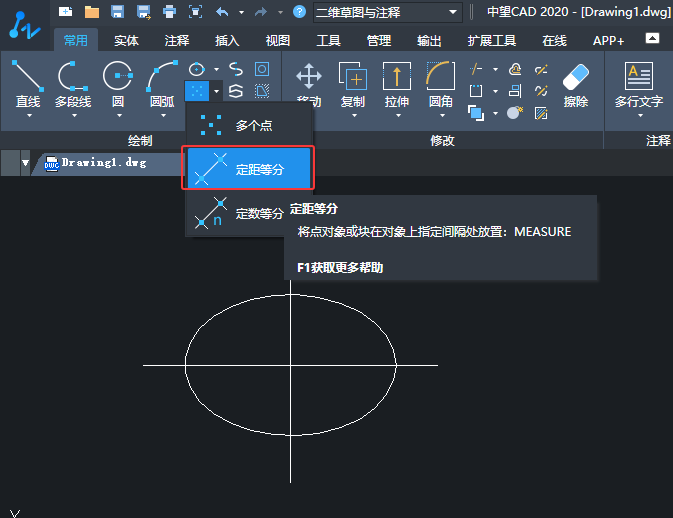The height and width of the screenshot is (518, 673).
Task: Select the 圆 circle tool
Action: (x=118, y=83)
